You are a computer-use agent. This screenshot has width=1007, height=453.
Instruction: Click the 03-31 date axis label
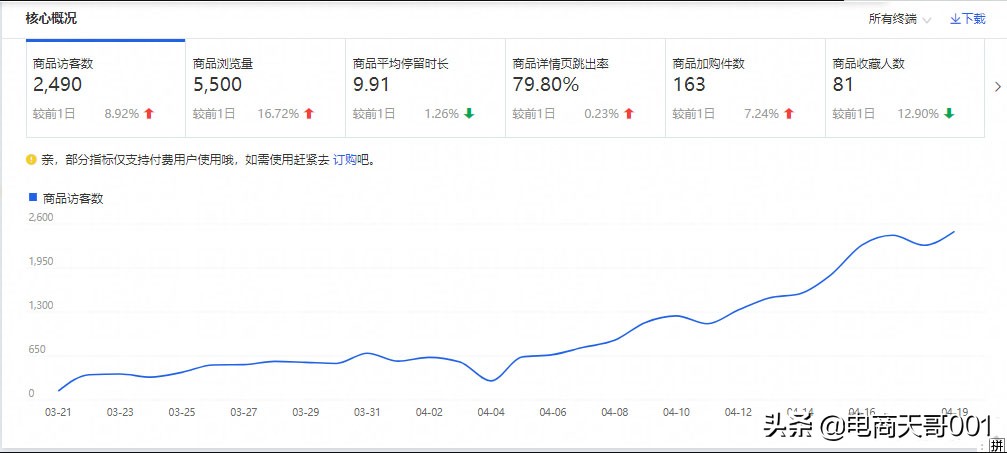[367, 412]
